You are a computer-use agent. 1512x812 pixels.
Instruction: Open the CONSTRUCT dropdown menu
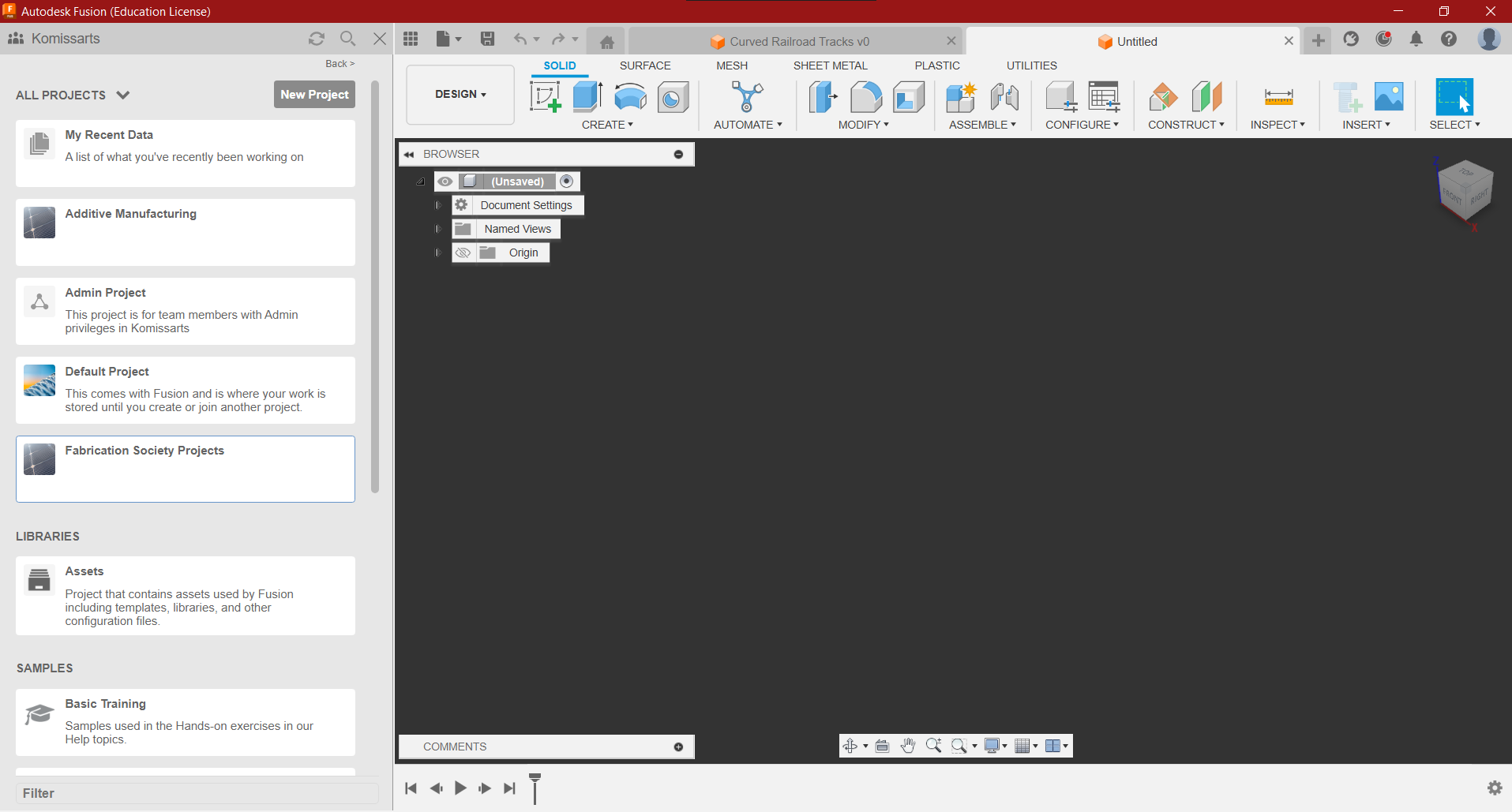[1186, 125]
